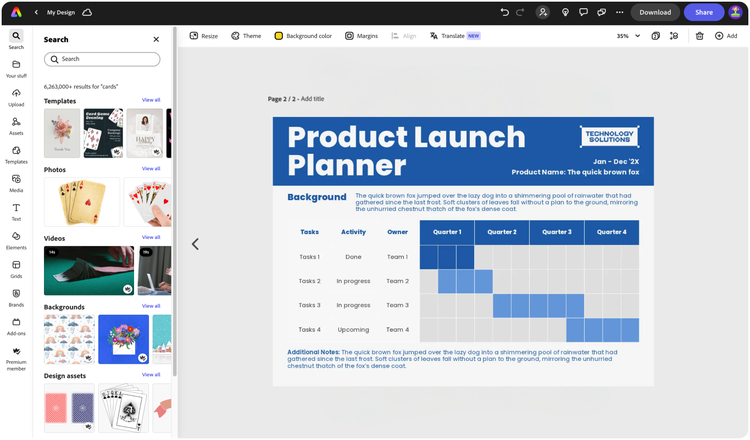The width and height of the screenshot is (750, 440).
Task: Click the Resize toolbar option
Action: tap(204, 36)
